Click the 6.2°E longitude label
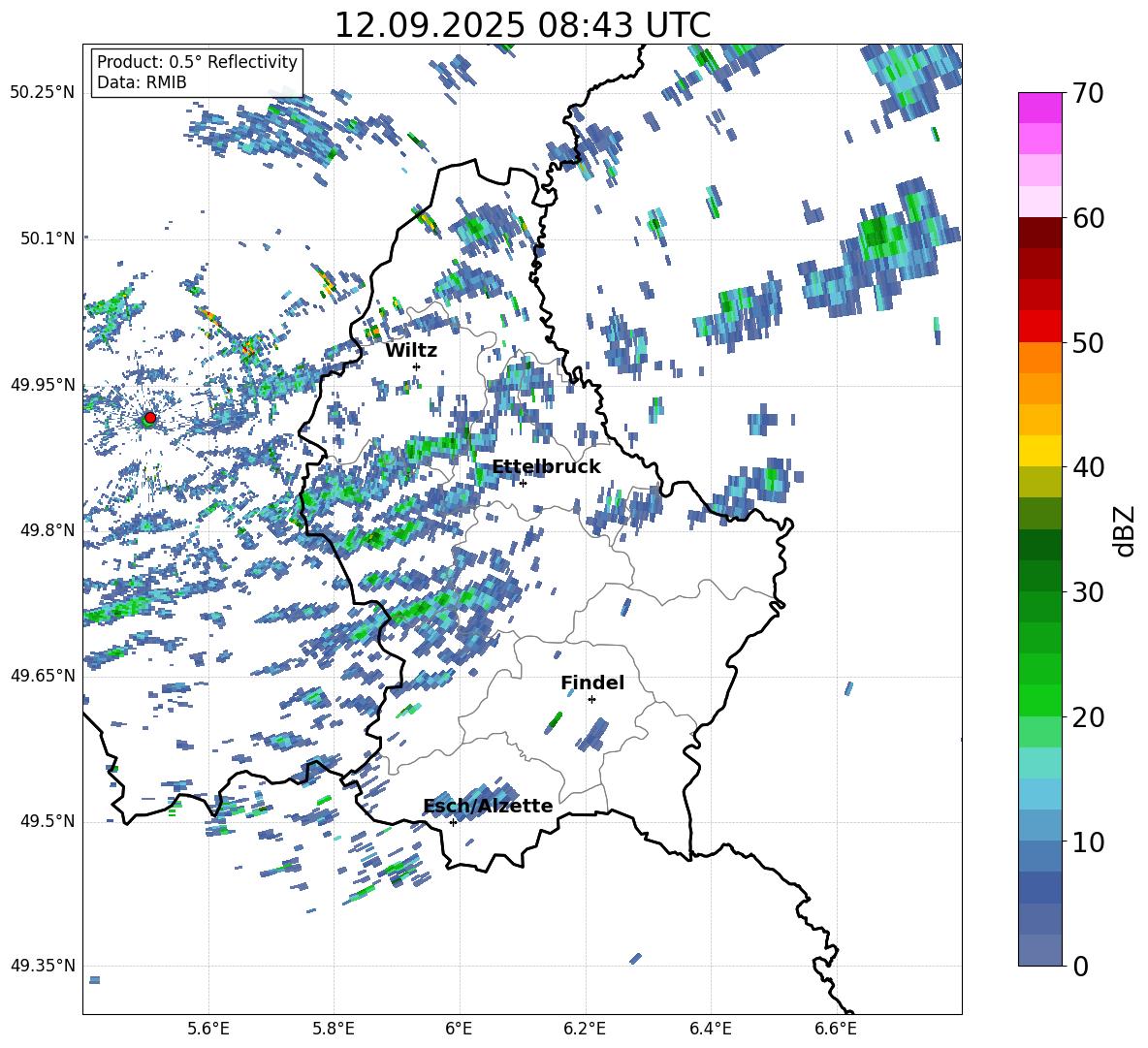The height and width of the screenshot is (1048, 1148). (585, 1029)
